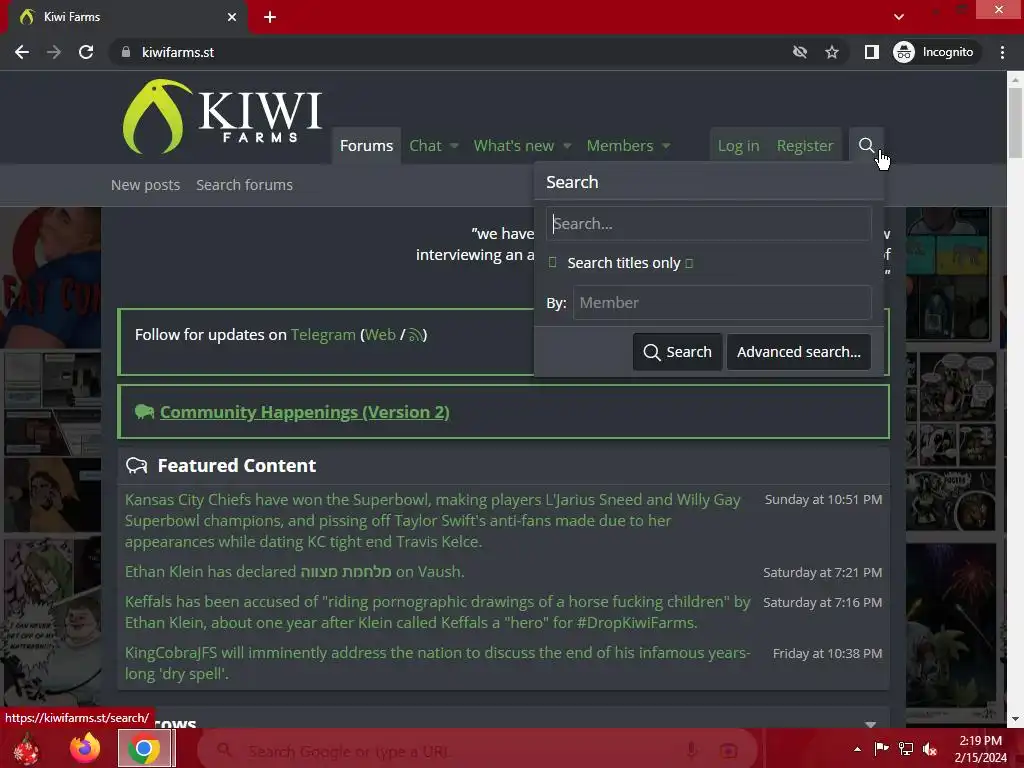Open the Kansas City Chiefs featured post
The height and width of the screenshot is (768, 1024).
pos(432,520)
